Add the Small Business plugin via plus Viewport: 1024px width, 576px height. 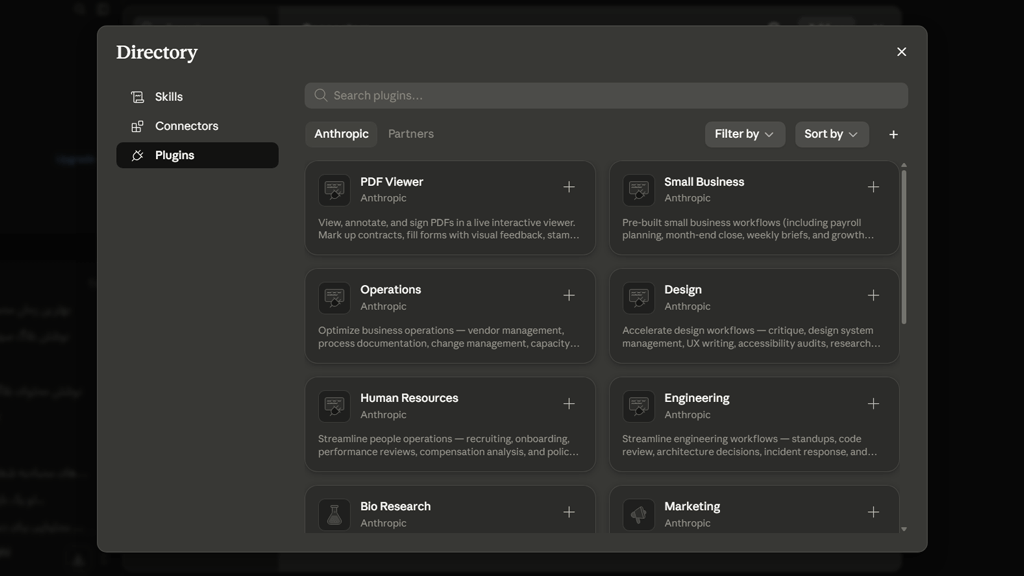pyautogui.click(x=873, y=187)
